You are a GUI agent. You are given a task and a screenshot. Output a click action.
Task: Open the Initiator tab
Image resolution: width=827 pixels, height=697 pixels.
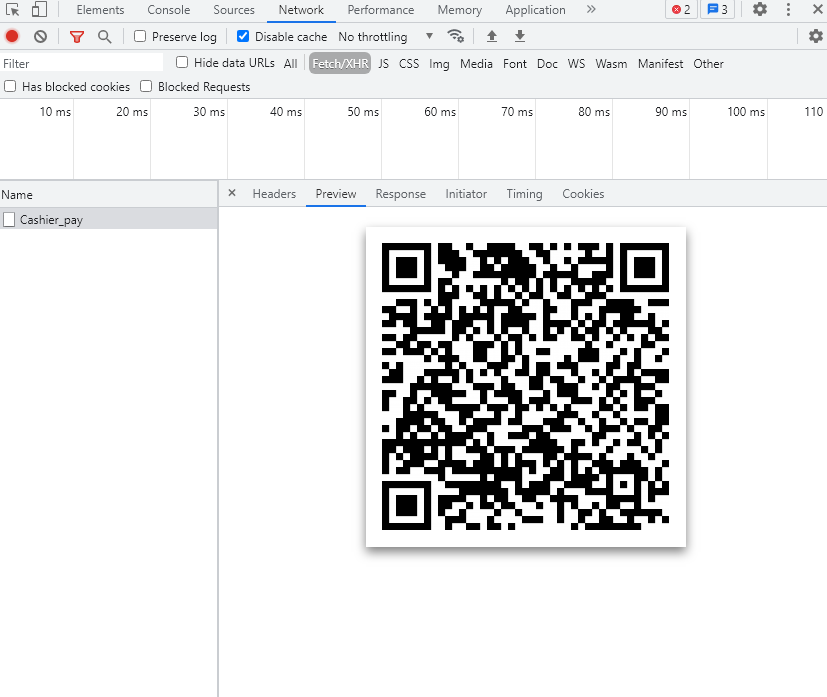click(x=466, y=193)
